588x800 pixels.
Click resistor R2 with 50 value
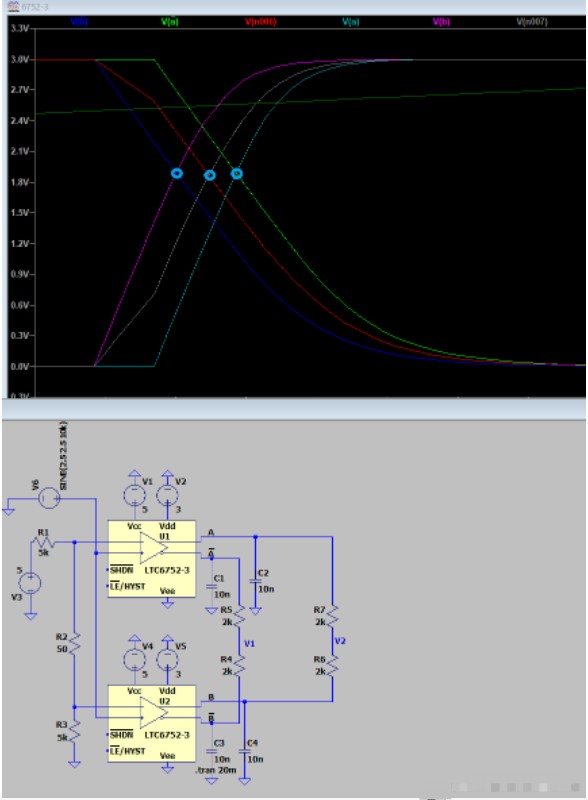coord(75,644)
